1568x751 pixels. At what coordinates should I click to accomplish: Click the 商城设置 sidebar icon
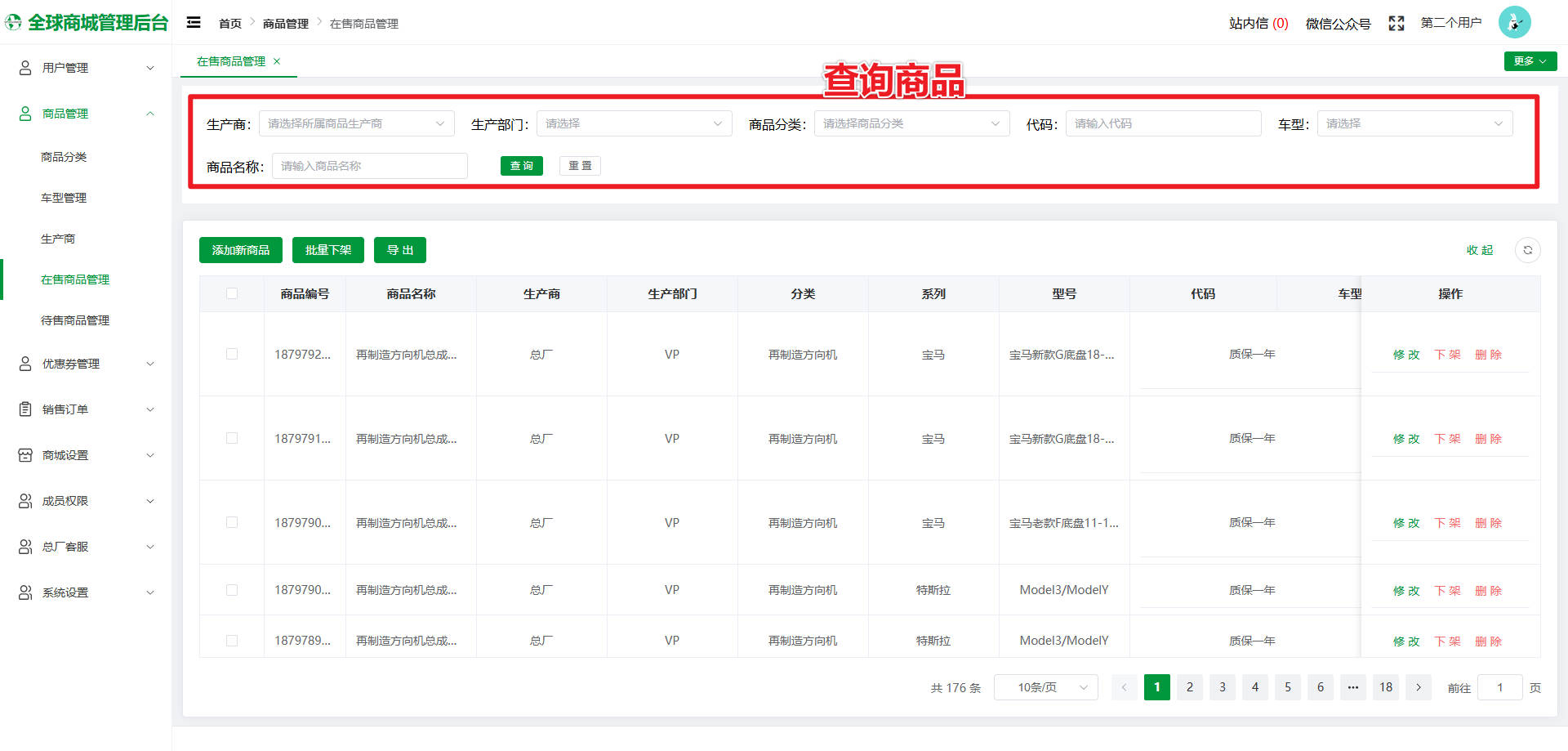click(x=24, y=454)
